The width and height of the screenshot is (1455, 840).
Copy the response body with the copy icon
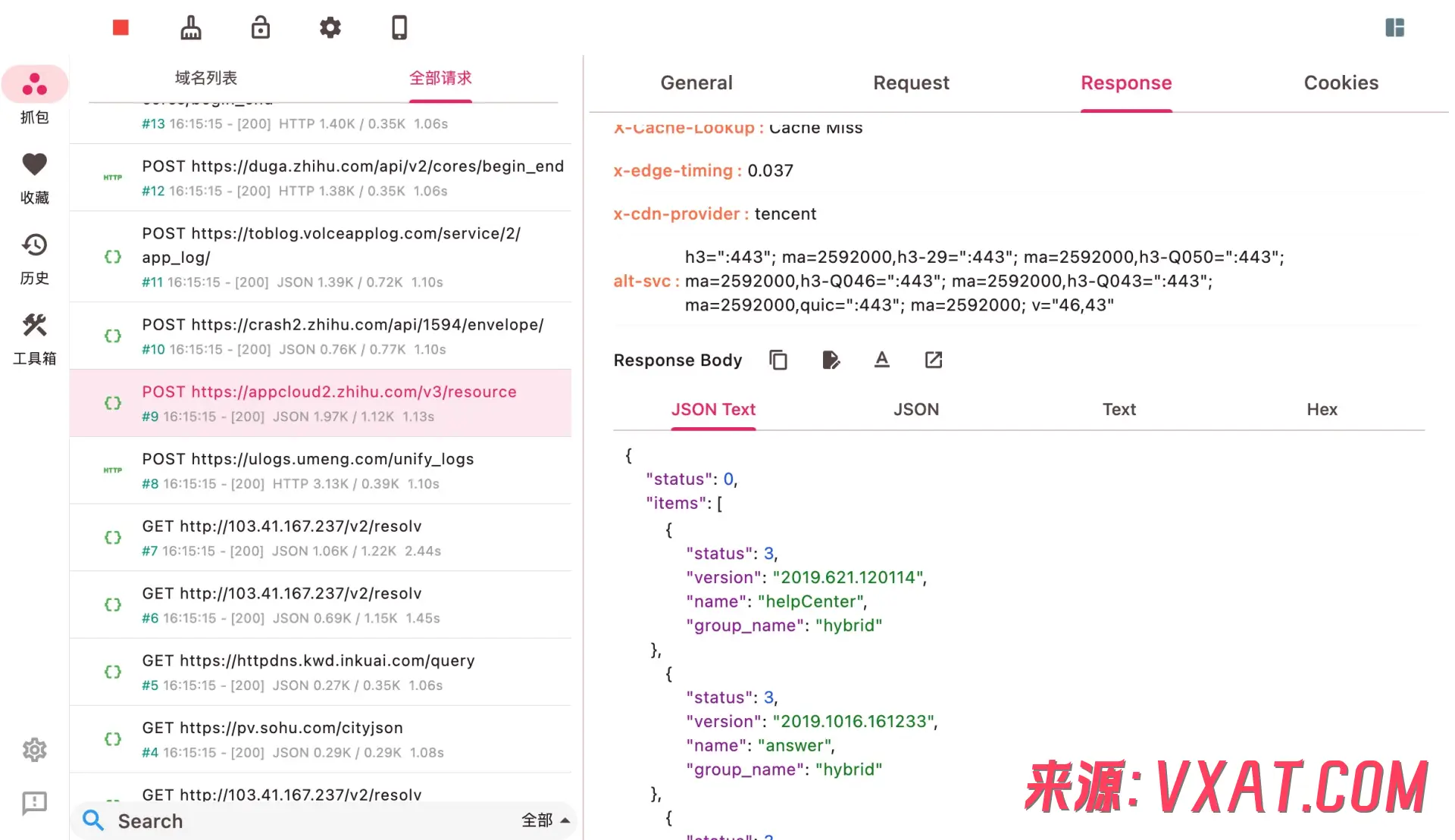[778, 360]
